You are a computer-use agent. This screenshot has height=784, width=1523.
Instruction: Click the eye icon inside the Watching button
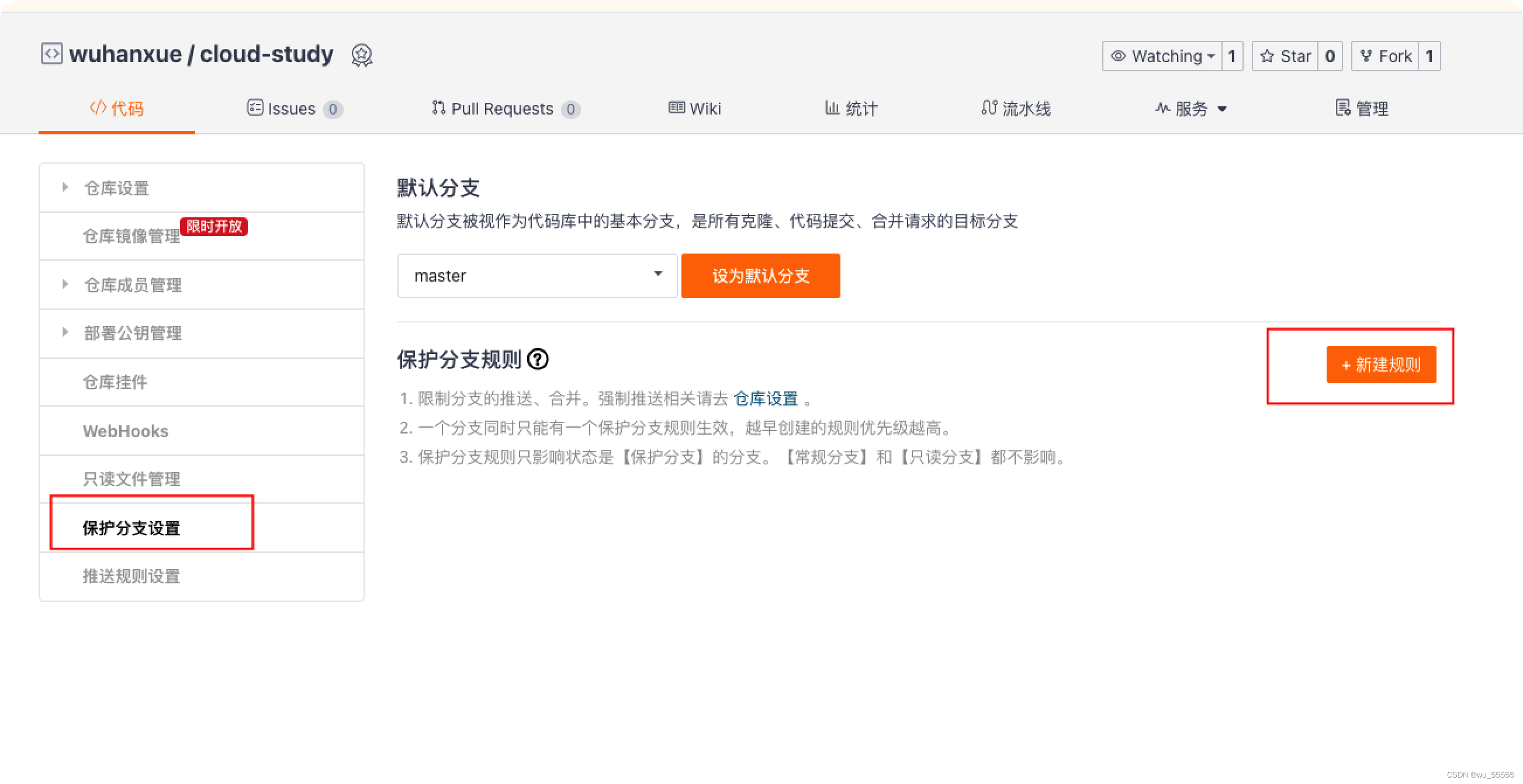(1119, 55)
